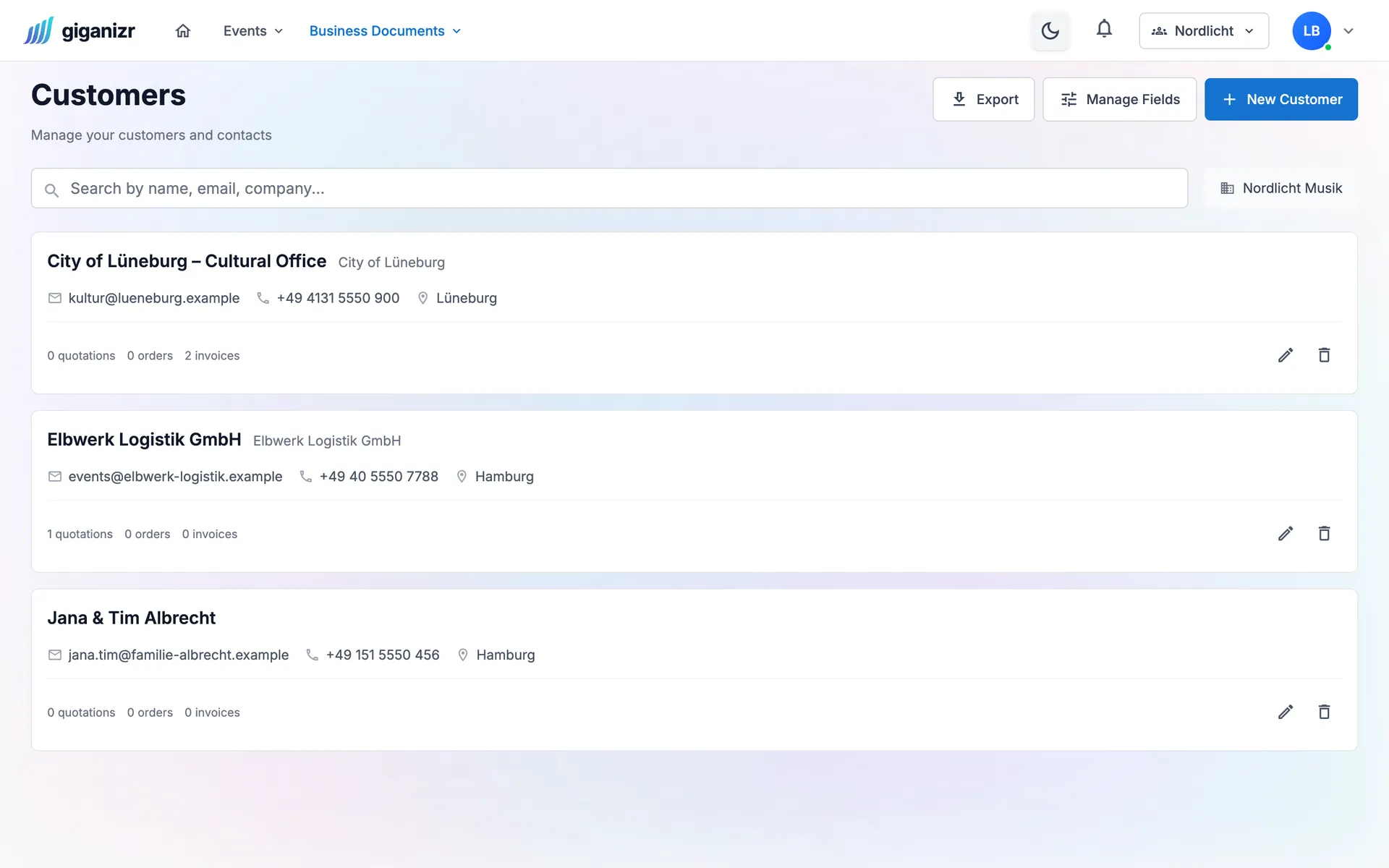Click email jana.tim@familie-albrecht.example
Viewport: 1389px width, 868px height.
(x=178, y=655)
